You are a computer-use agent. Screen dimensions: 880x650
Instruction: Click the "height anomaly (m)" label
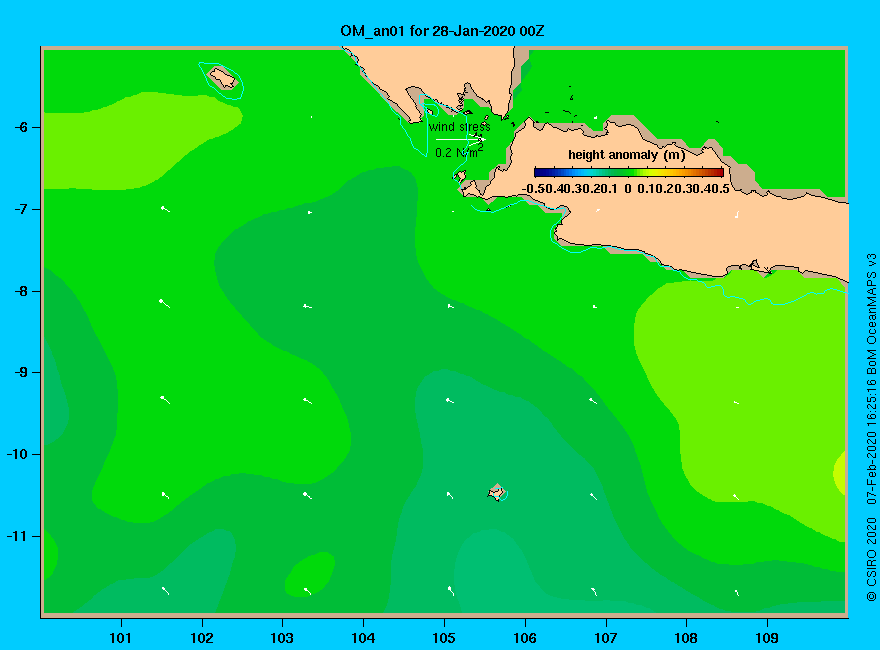coord(626,155)
